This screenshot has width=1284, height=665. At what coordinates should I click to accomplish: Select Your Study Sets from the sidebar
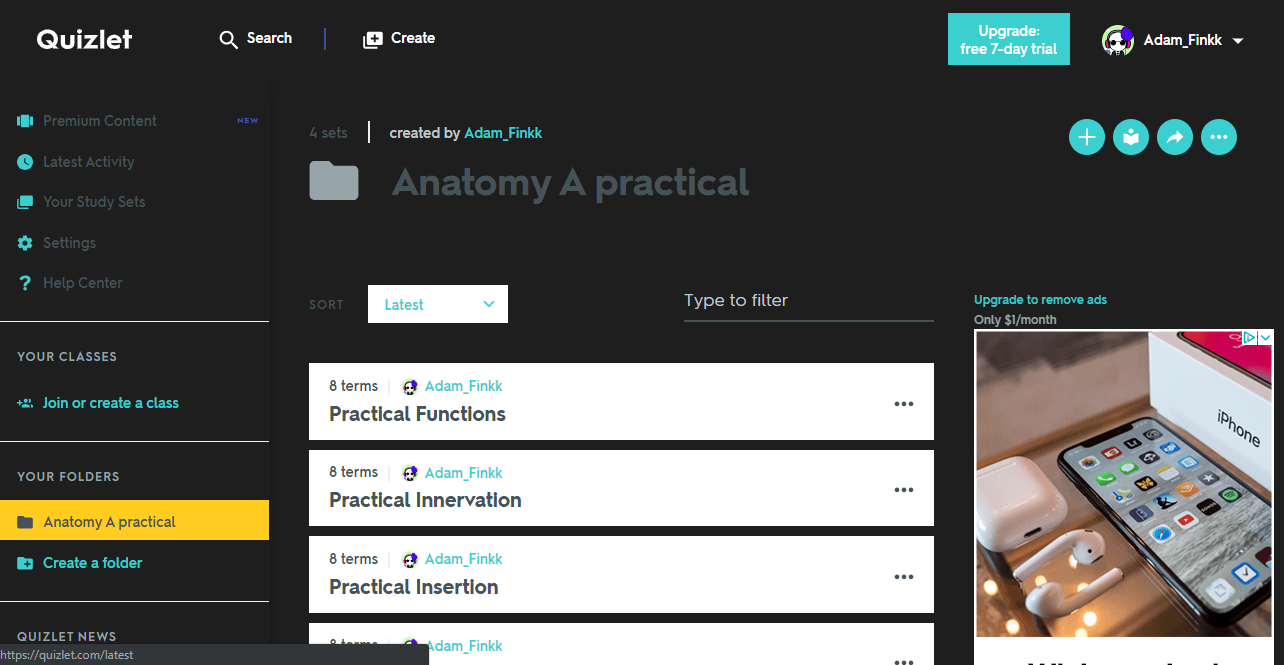[x=93, y=201]
